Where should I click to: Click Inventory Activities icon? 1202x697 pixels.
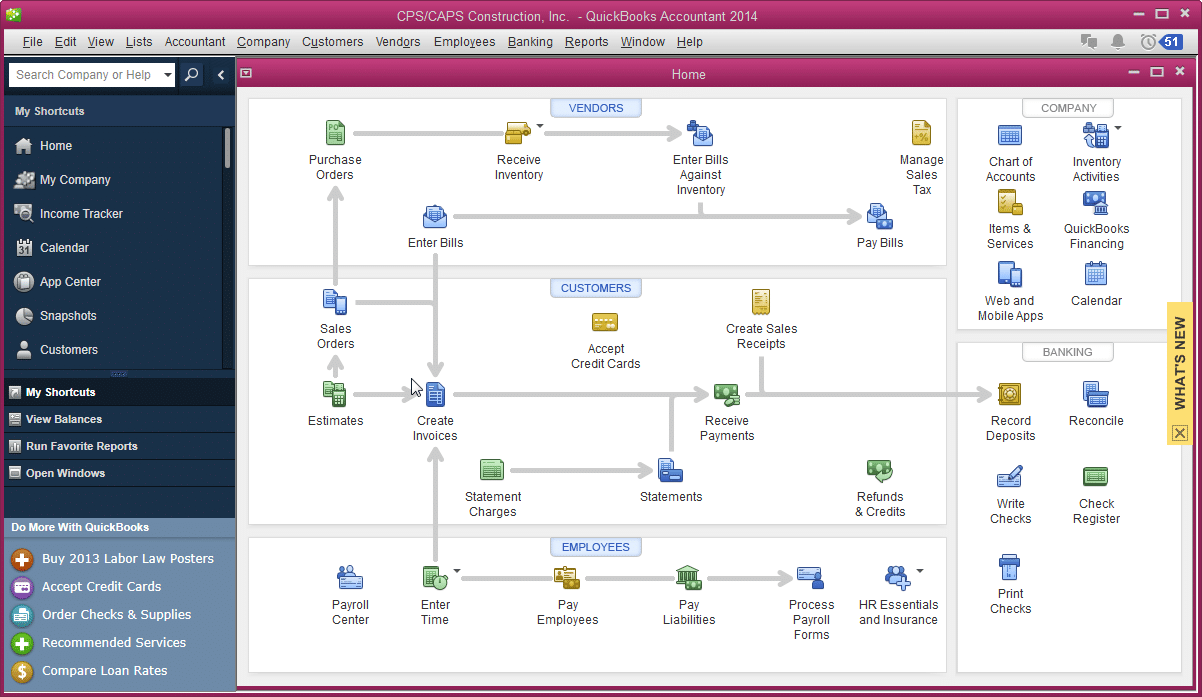(1096, 135)
